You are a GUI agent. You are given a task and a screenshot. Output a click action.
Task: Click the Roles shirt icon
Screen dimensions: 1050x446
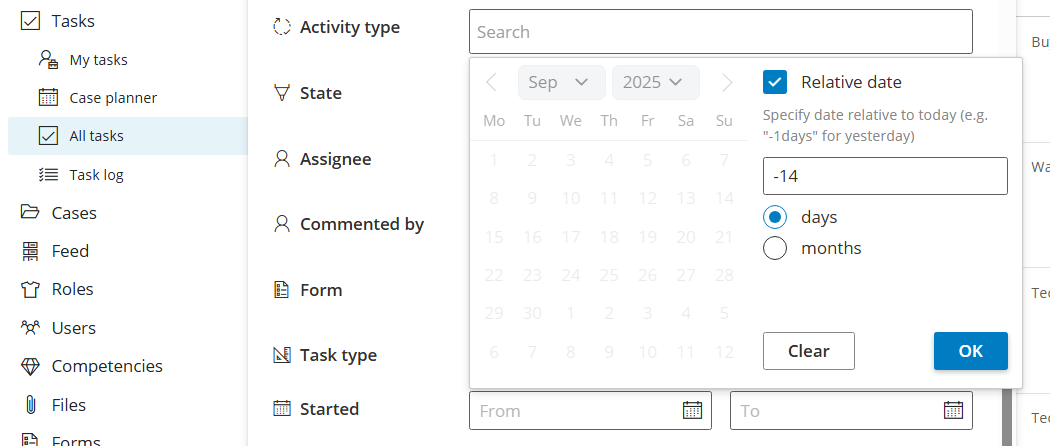pyautogui.click(x=31, y=289)
